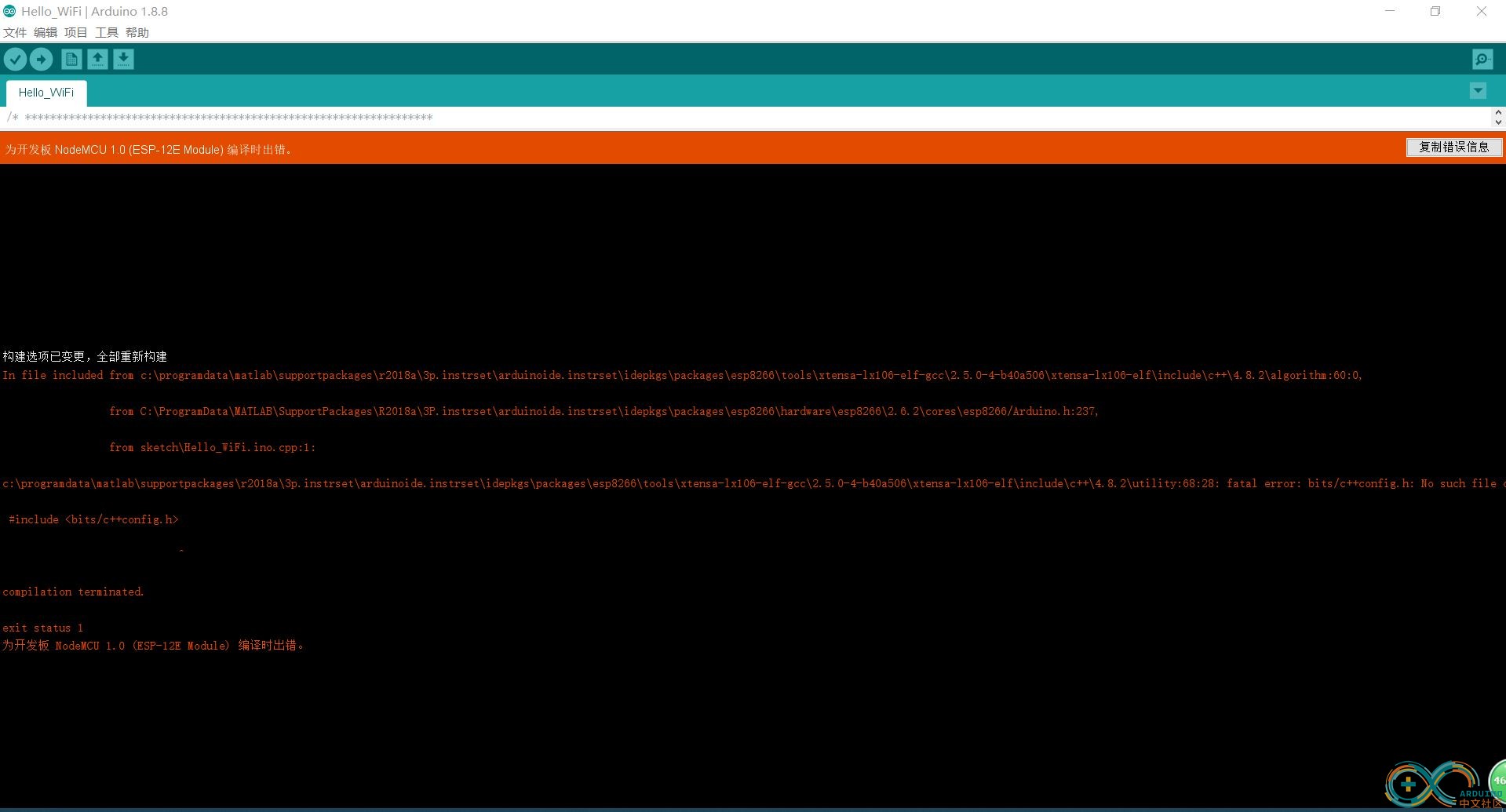1506x812 pixels.
Task: Click the '构建选项已变更，全部重新构建' console line
Action: click(x=85, y=356)
